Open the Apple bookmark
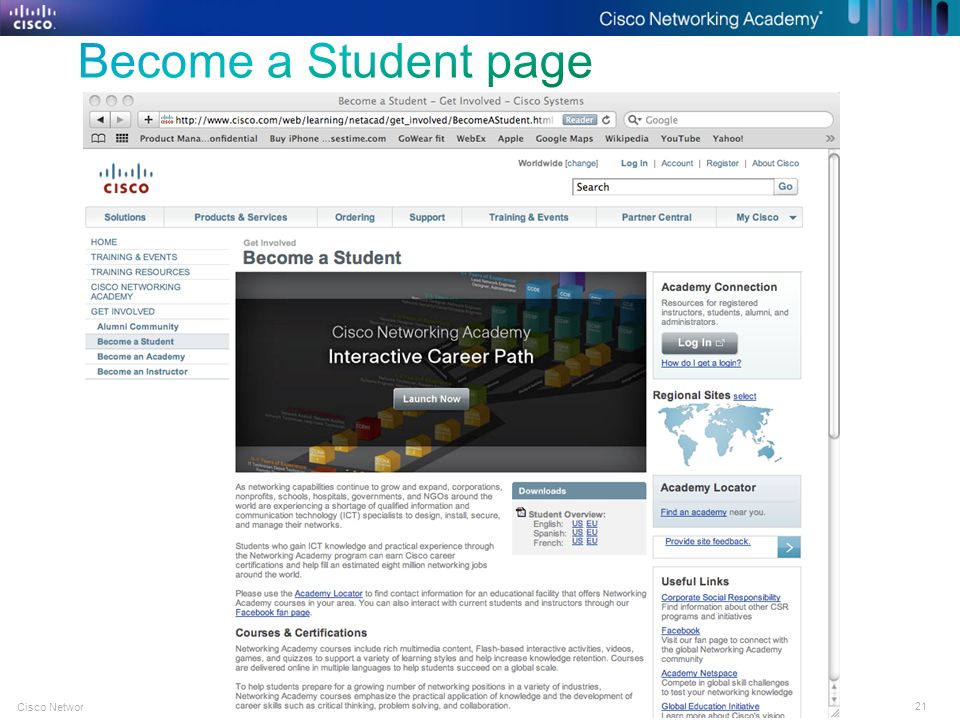This screenshot has height=720, width=960. click(x=511, y=138)
